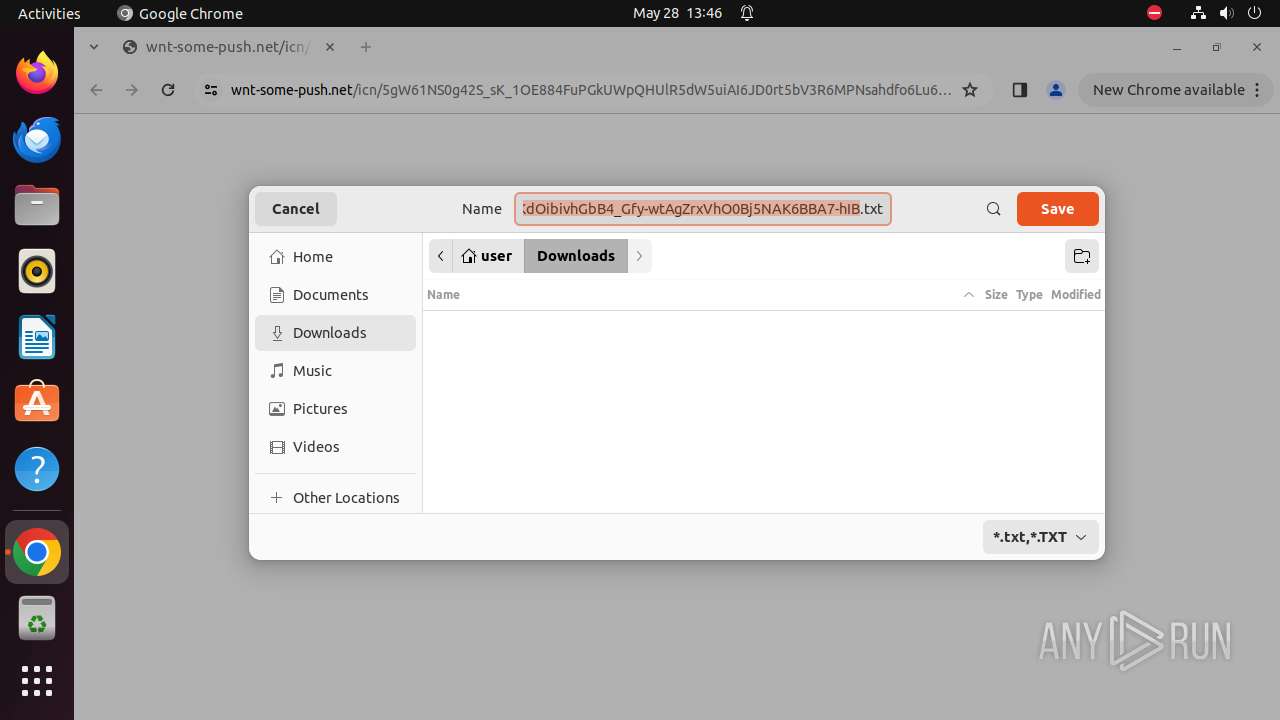Click Chrome back navigation arrow

96,90
